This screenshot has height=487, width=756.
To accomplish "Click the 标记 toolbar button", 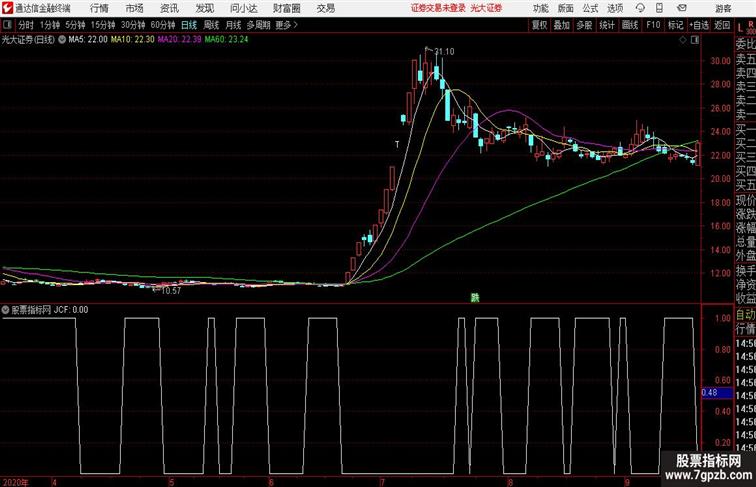I will 675,25.
